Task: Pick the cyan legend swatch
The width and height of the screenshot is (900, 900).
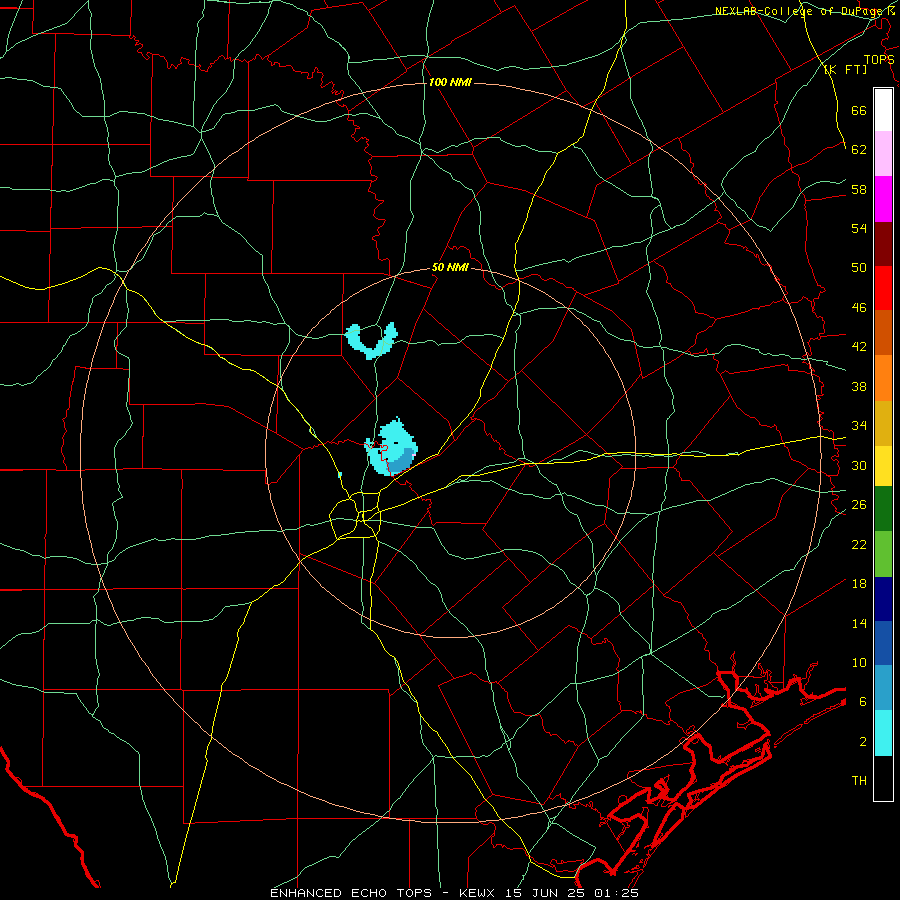Action: coord(883,733)
